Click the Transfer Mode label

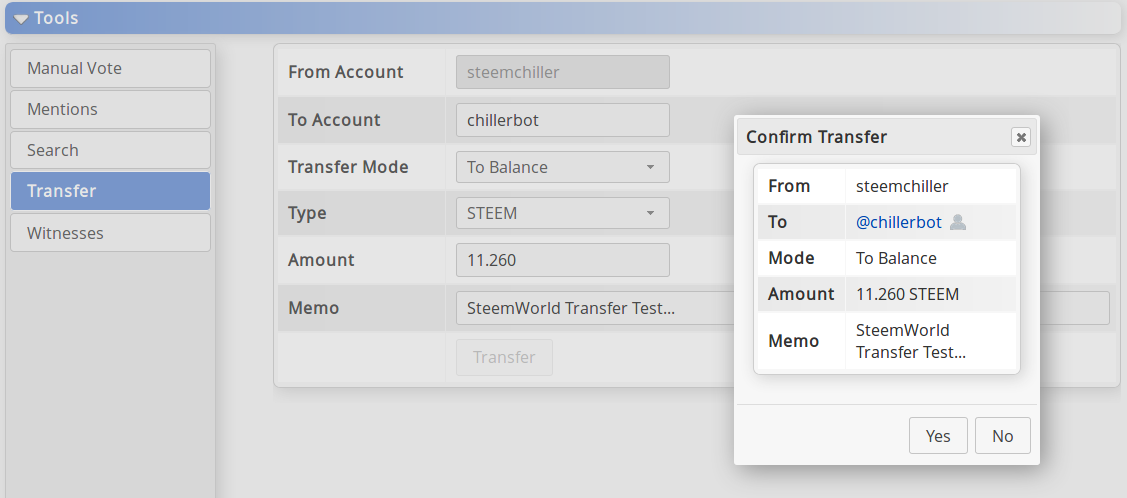pos(348,167)
